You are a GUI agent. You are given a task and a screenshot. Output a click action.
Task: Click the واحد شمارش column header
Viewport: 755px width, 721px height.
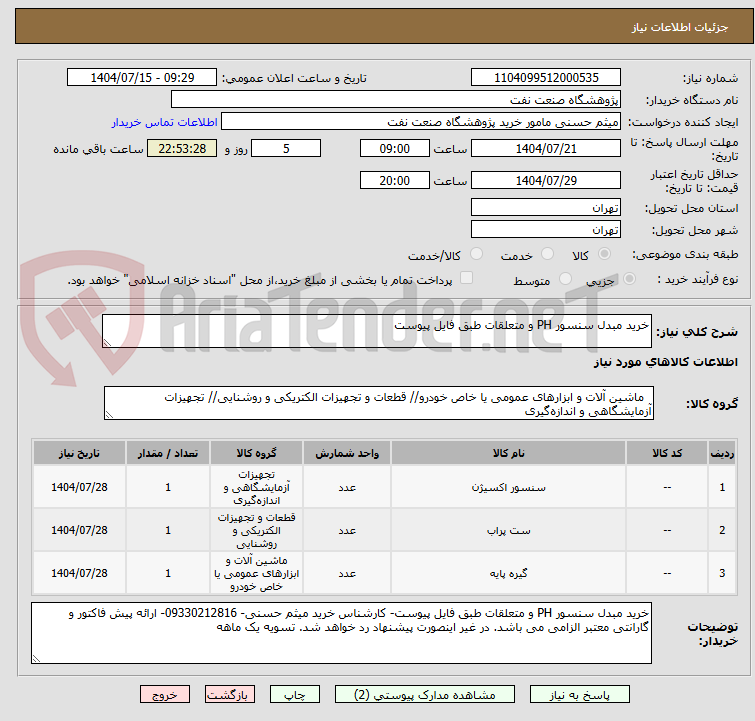point(347,453)
